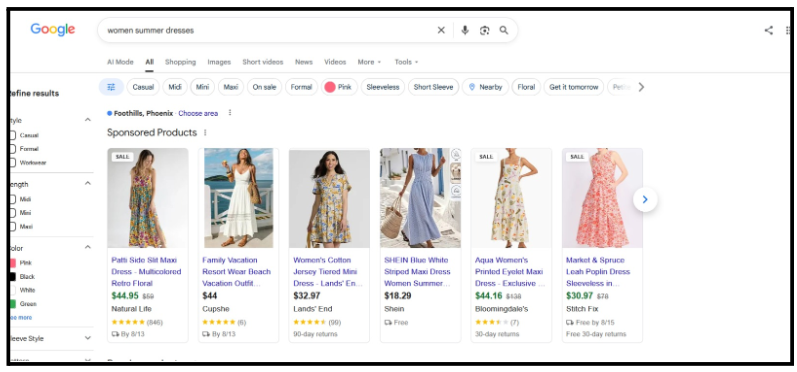Viewport: 797px width, 372px height.
Task: Open the Lands' End mini dress photo
Action: pos(329,198)
